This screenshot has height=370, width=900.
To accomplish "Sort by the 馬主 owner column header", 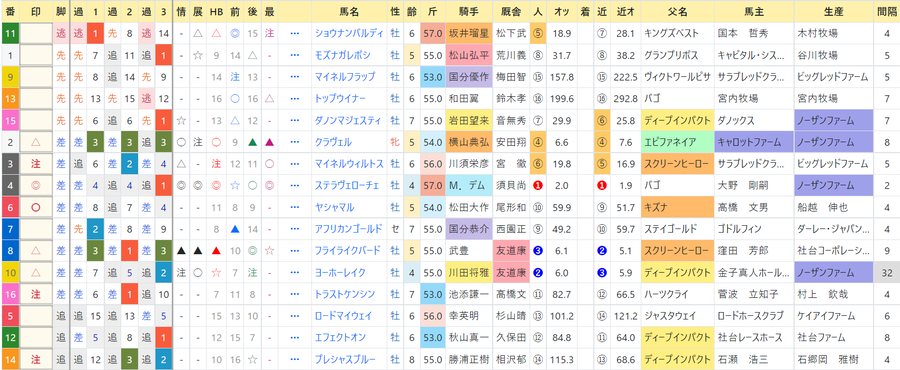I will (754, 11).
